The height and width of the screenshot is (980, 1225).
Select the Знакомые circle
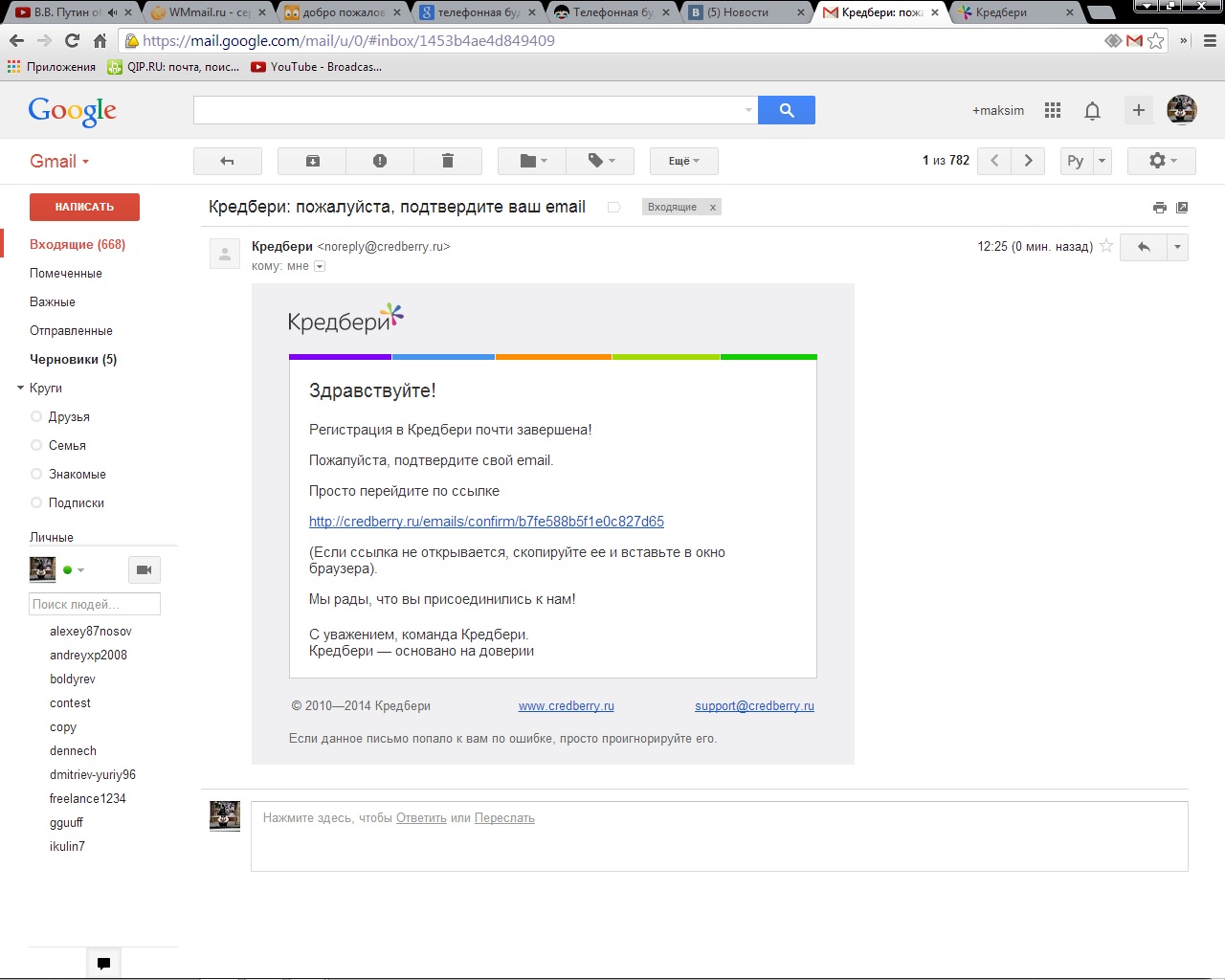pos(78,474)
